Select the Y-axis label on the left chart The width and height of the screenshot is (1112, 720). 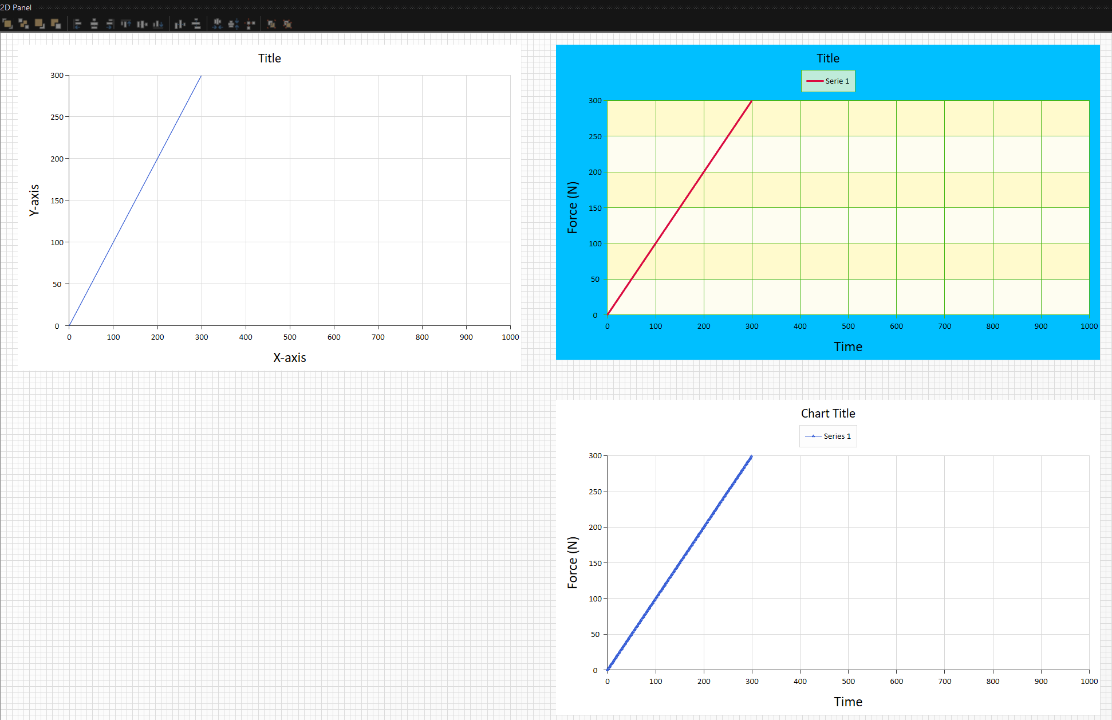pyautogui.click(x=35, y=200)
